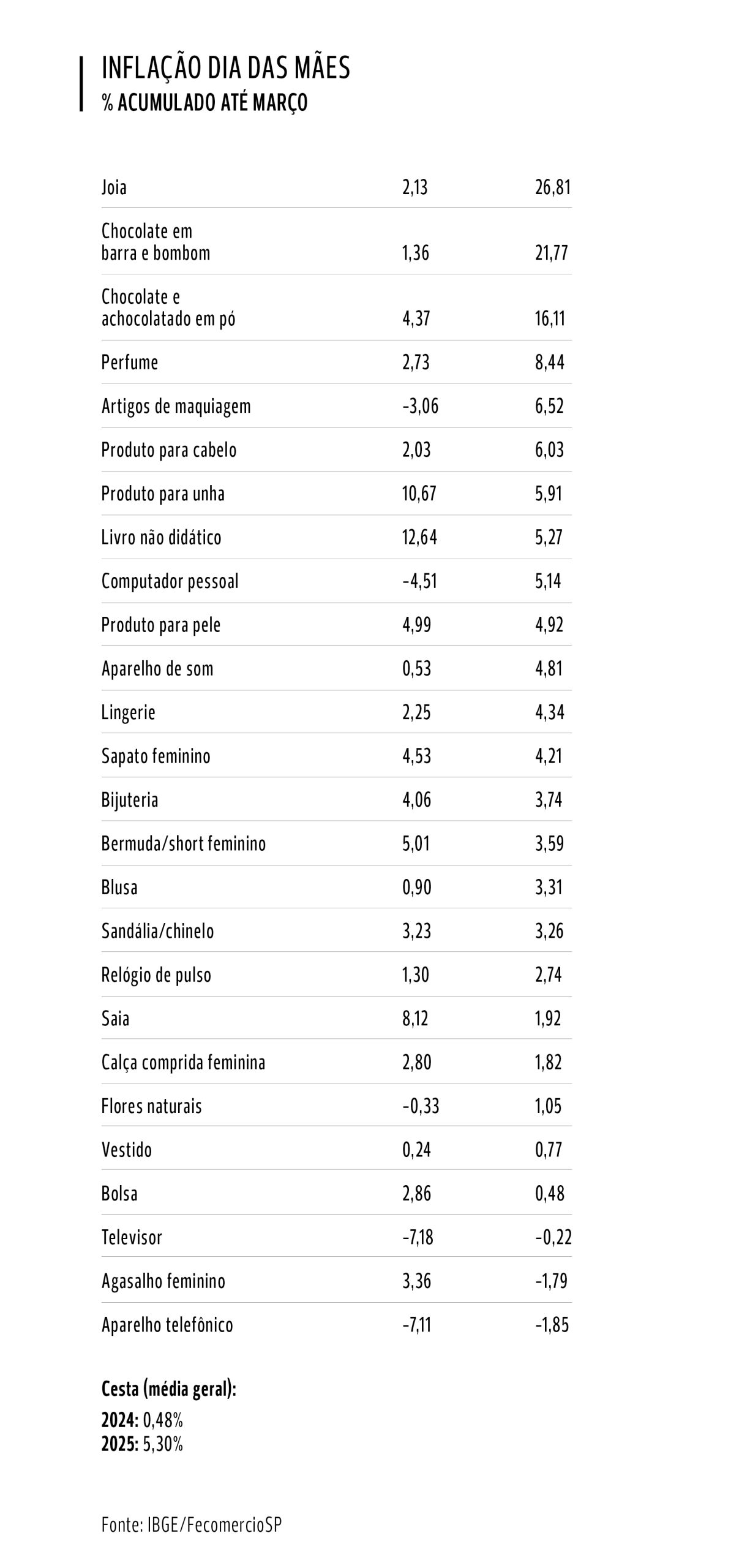Select the "Sandália/chinelo" label
The width and height of the screenshot is (750, 1568).
(157, 931)
